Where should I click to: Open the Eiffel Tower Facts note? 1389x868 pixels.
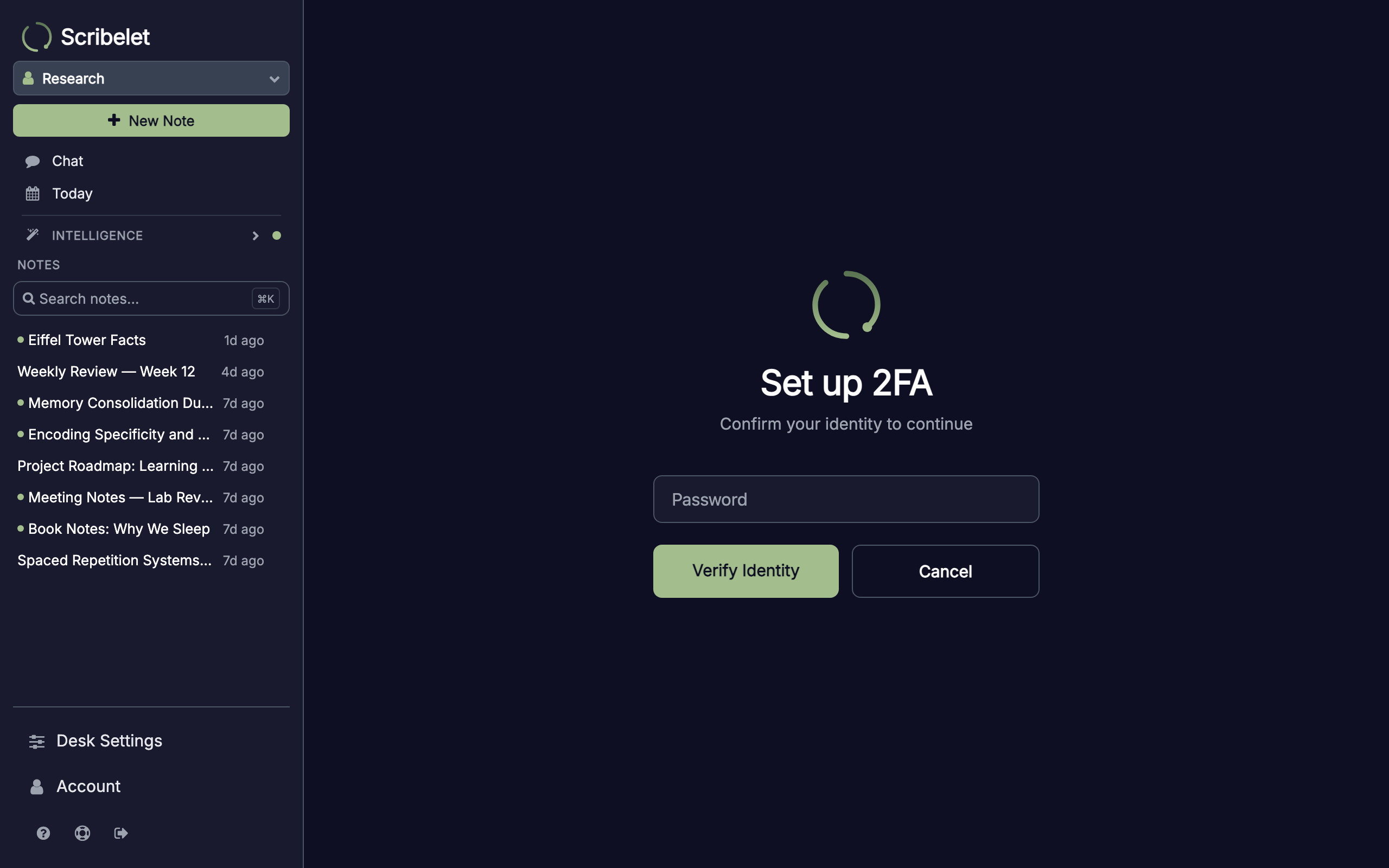141,340
